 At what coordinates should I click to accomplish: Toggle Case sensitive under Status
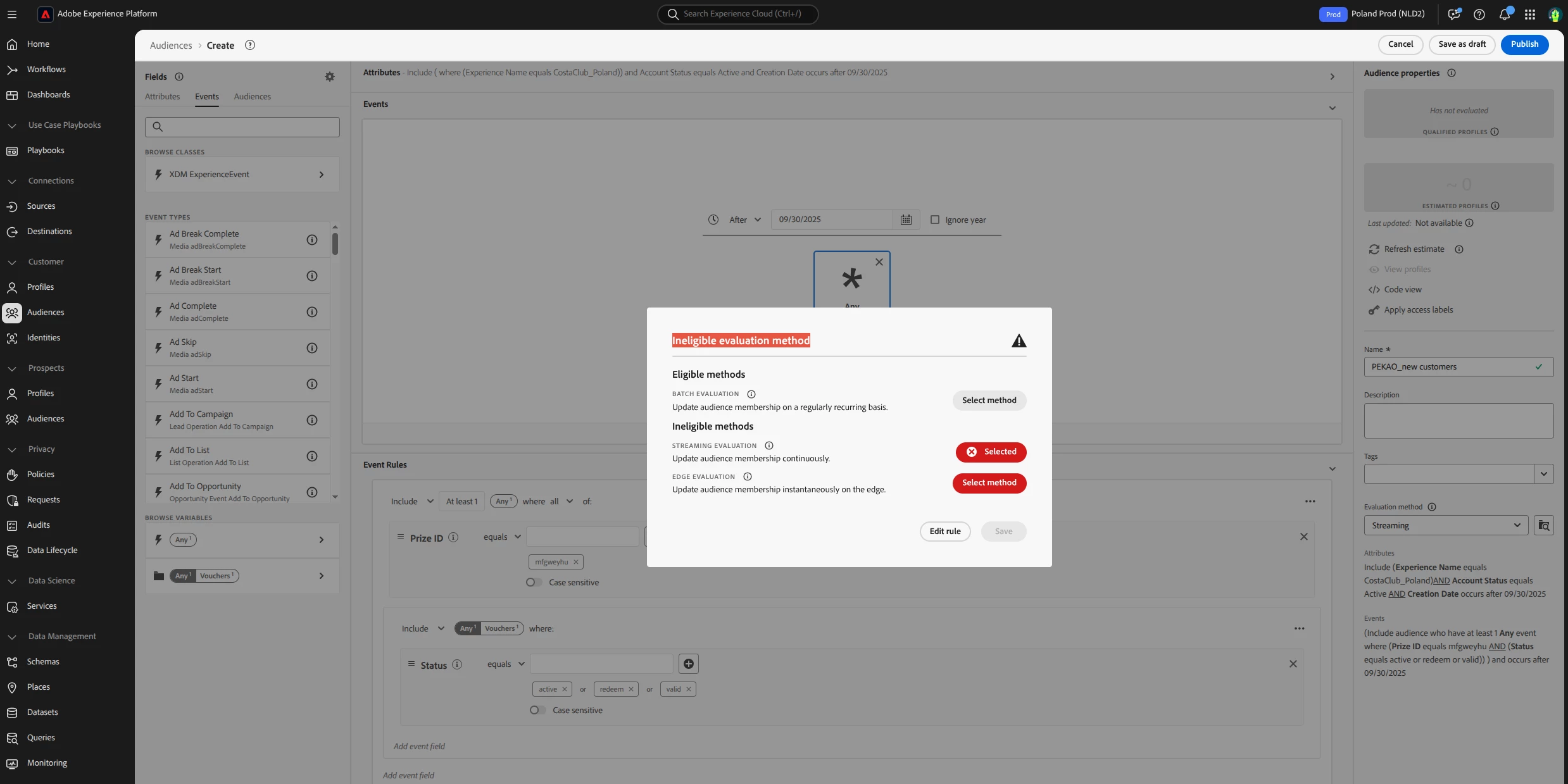pos(537,710)
